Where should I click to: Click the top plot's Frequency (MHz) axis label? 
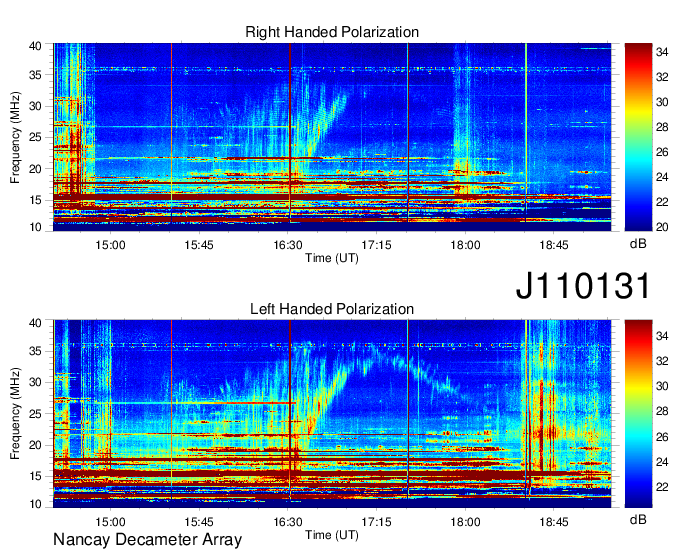15,137
